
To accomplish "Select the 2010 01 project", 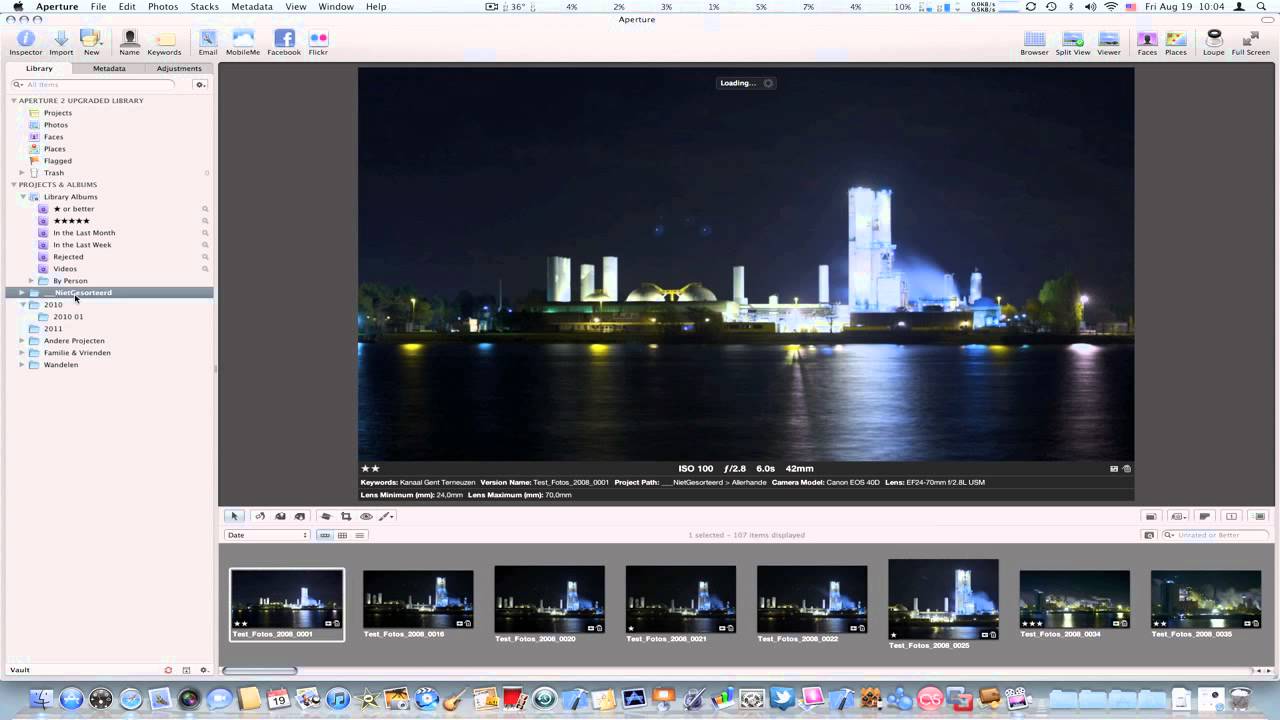I will [68, 317].
